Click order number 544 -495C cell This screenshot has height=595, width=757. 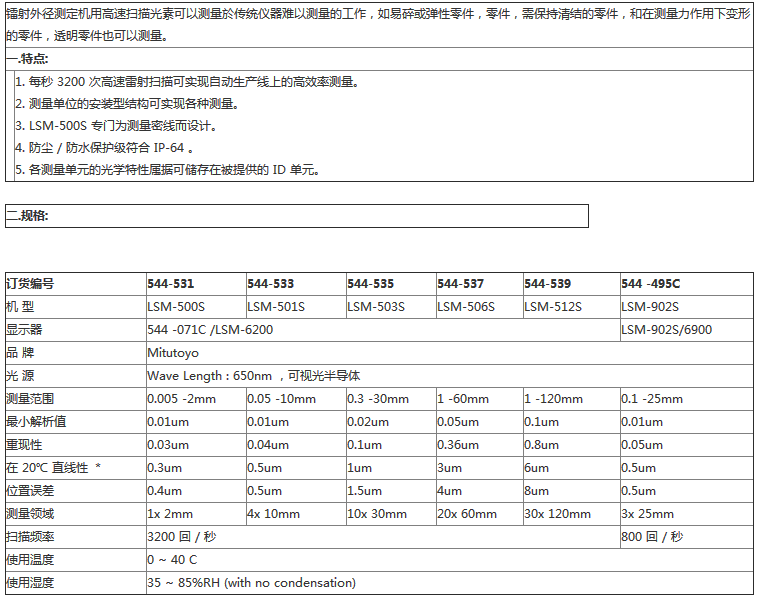[x=651, y=284]
